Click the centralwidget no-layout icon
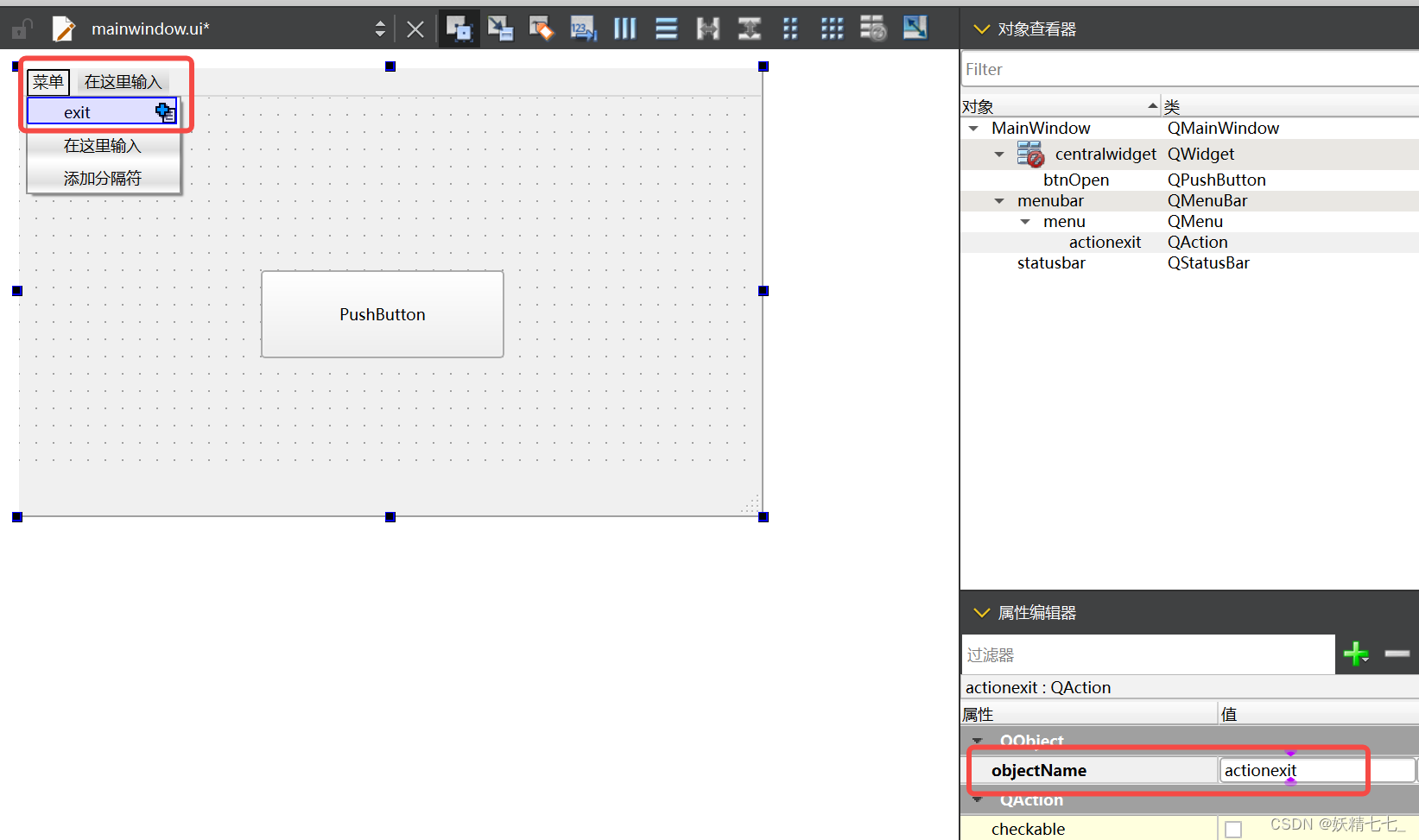The width and height of the screenshot is (1419, 840). coord(1030,154)
